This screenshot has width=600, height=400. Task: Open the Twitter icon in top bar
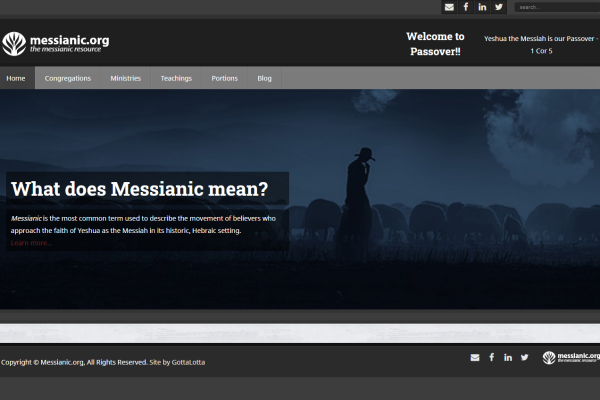point(499,7)
